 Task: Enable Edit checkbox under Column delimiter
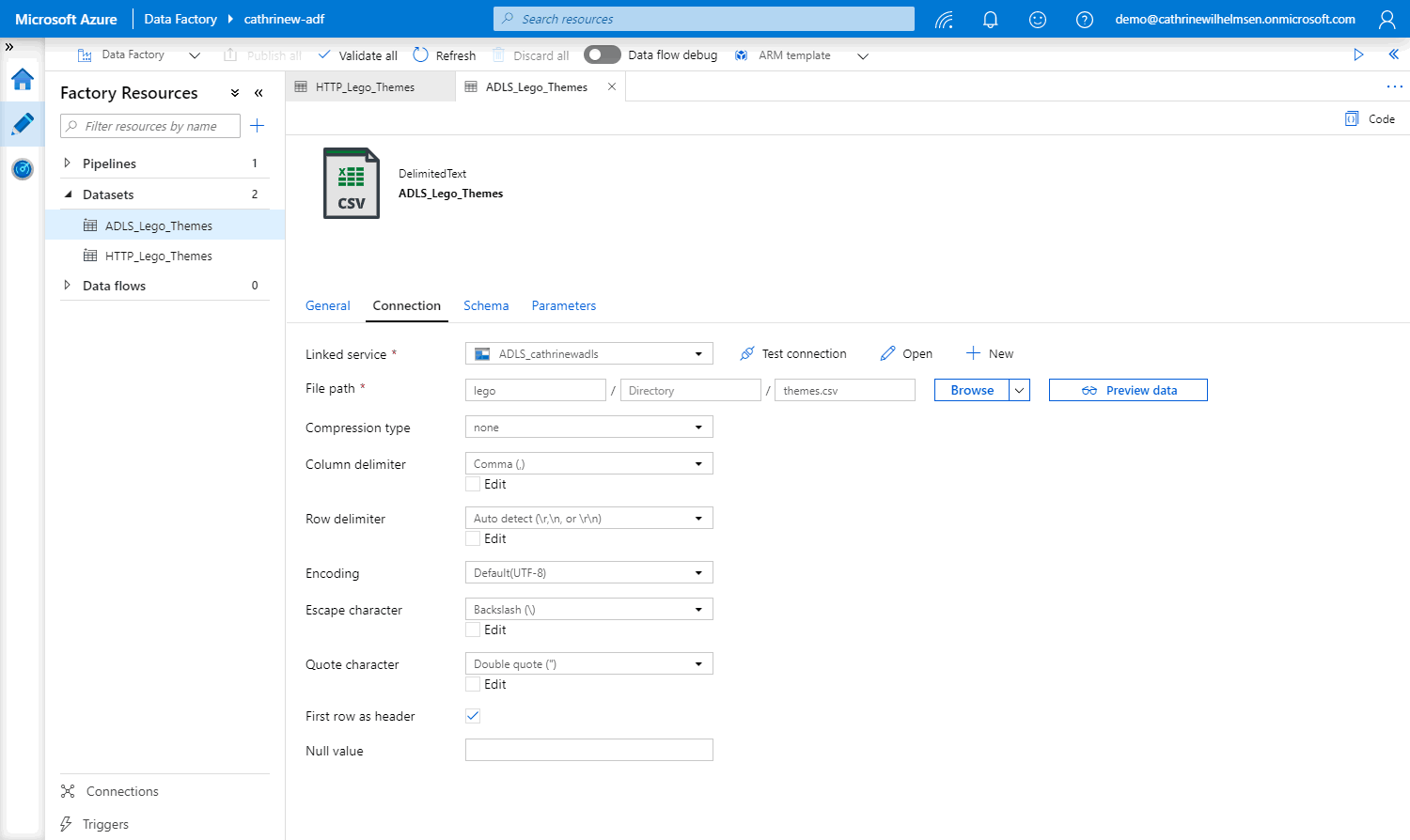tap(473, 485)
